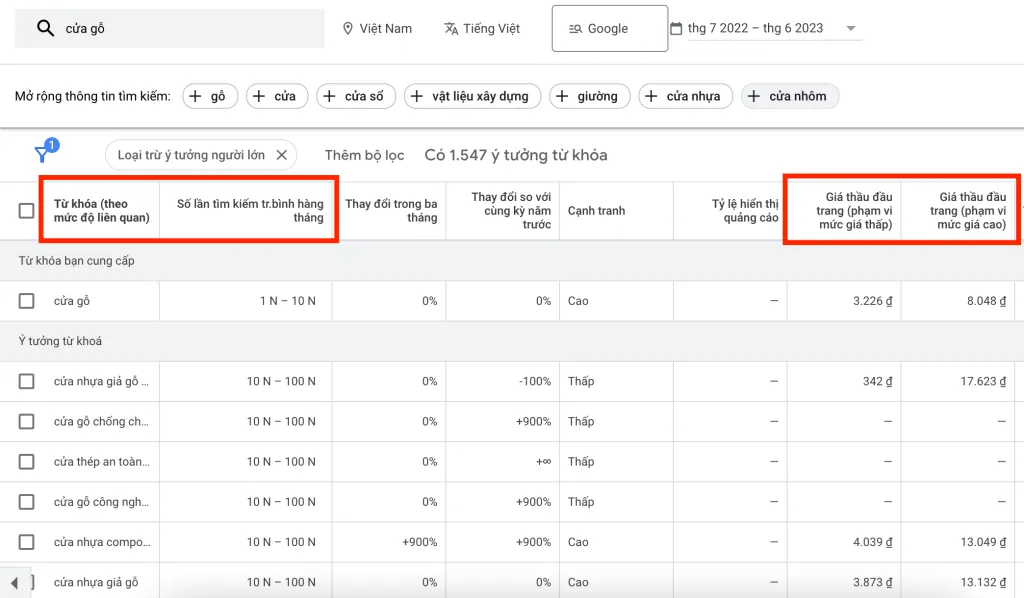Click the 4.039 ₫ bid value
This screenshot has height=598, width=1024.
click(872, 542)
